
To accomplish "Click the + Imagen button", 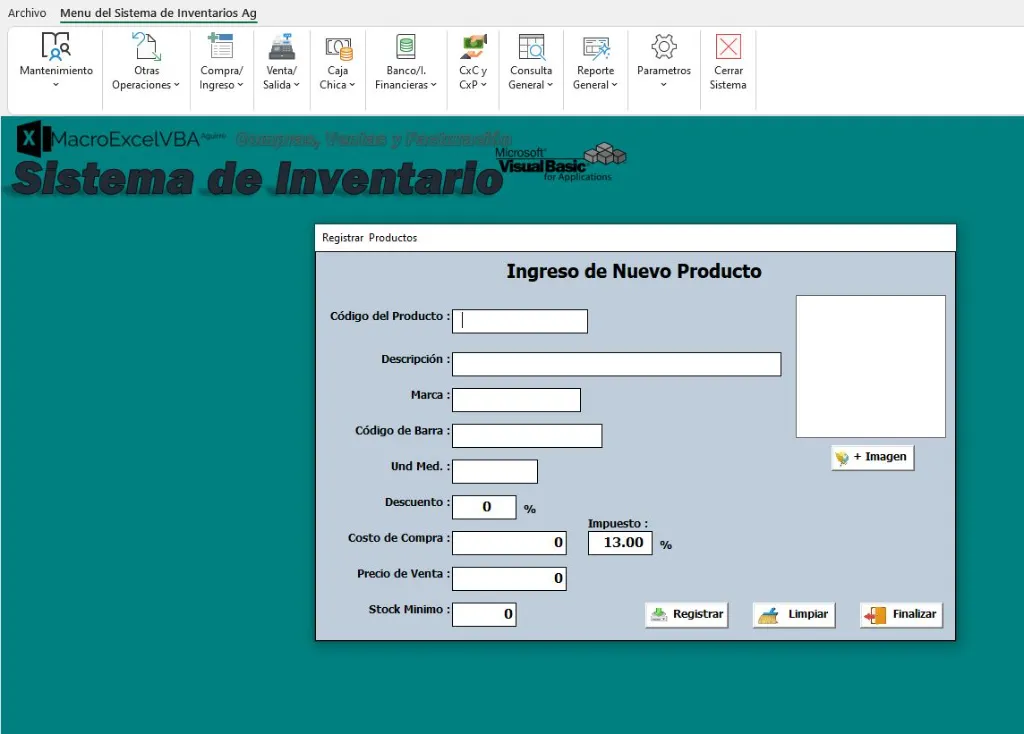I will click(871, 457).
